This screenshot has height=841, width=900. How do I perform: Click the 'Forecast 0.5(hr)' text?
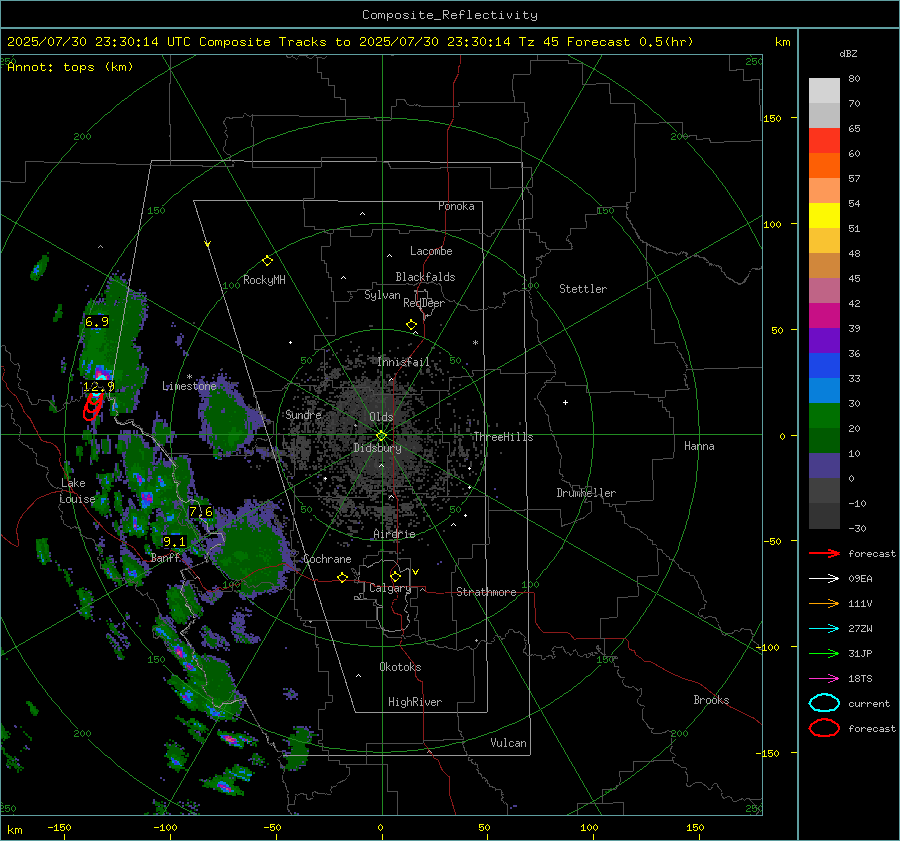(630, 42)
